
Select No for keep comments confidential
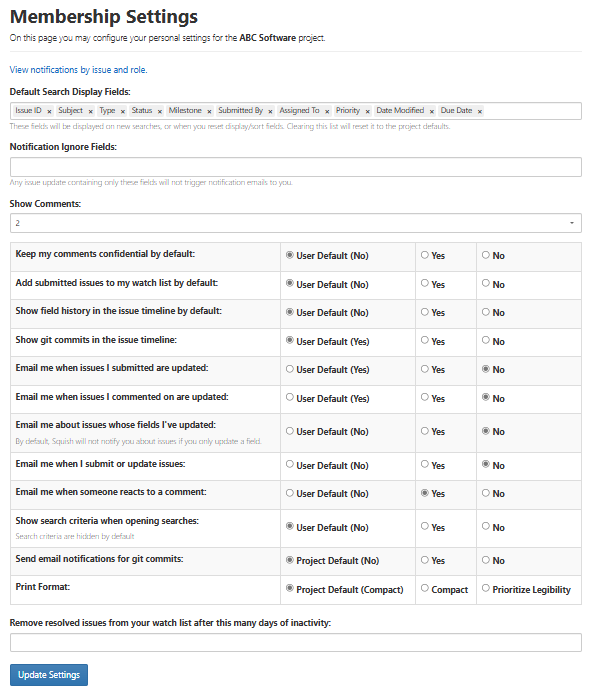point(486,255)
